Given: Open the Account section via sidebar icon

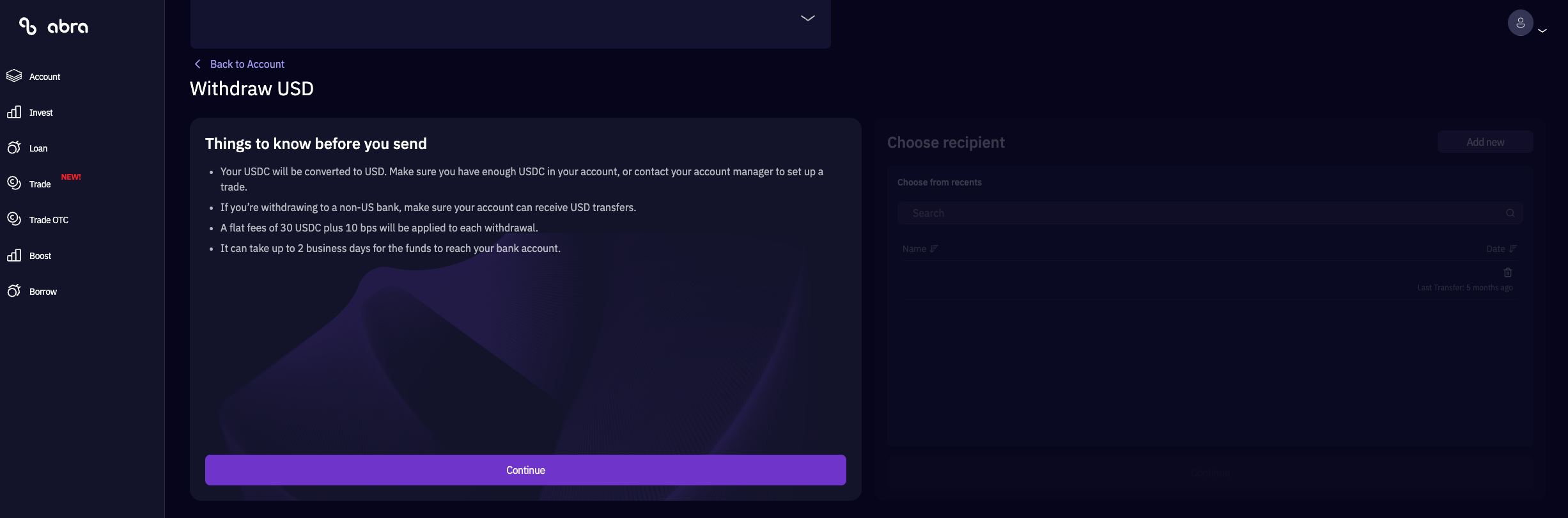Looking at the screenshot, I should point(14,76).
